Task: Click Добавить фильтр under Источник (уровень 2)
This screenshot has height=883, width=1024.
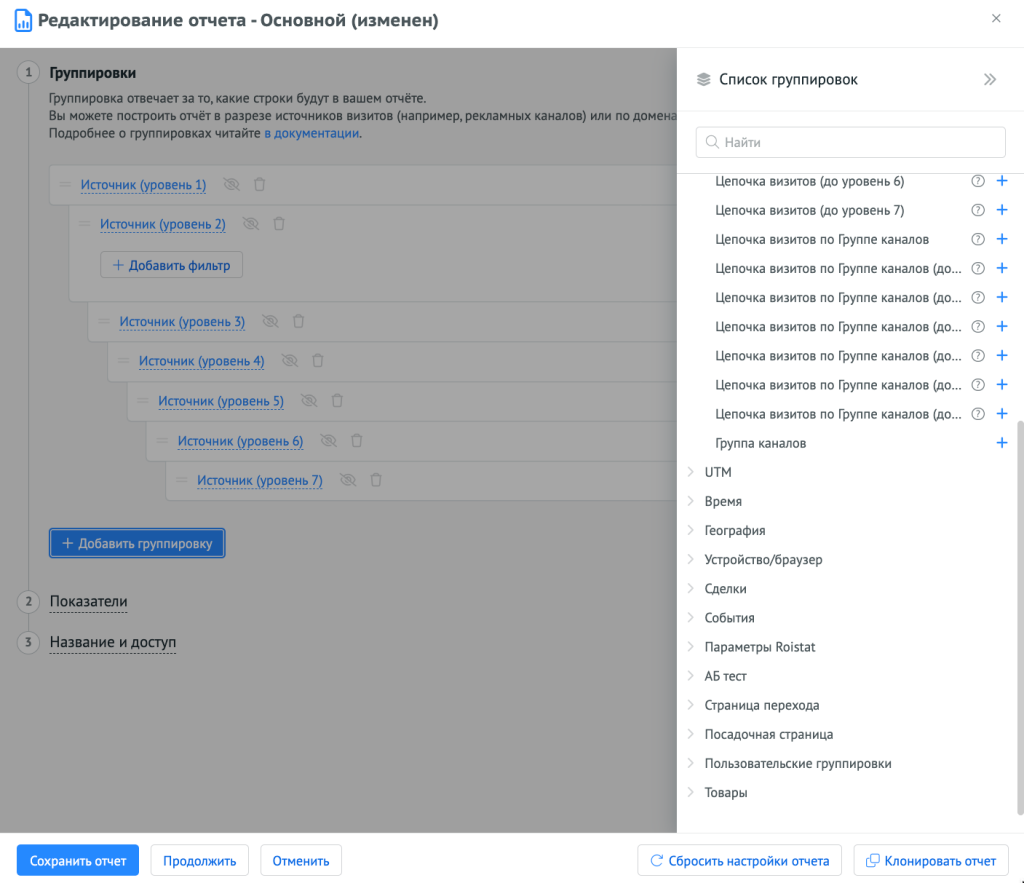Action: 172,265
